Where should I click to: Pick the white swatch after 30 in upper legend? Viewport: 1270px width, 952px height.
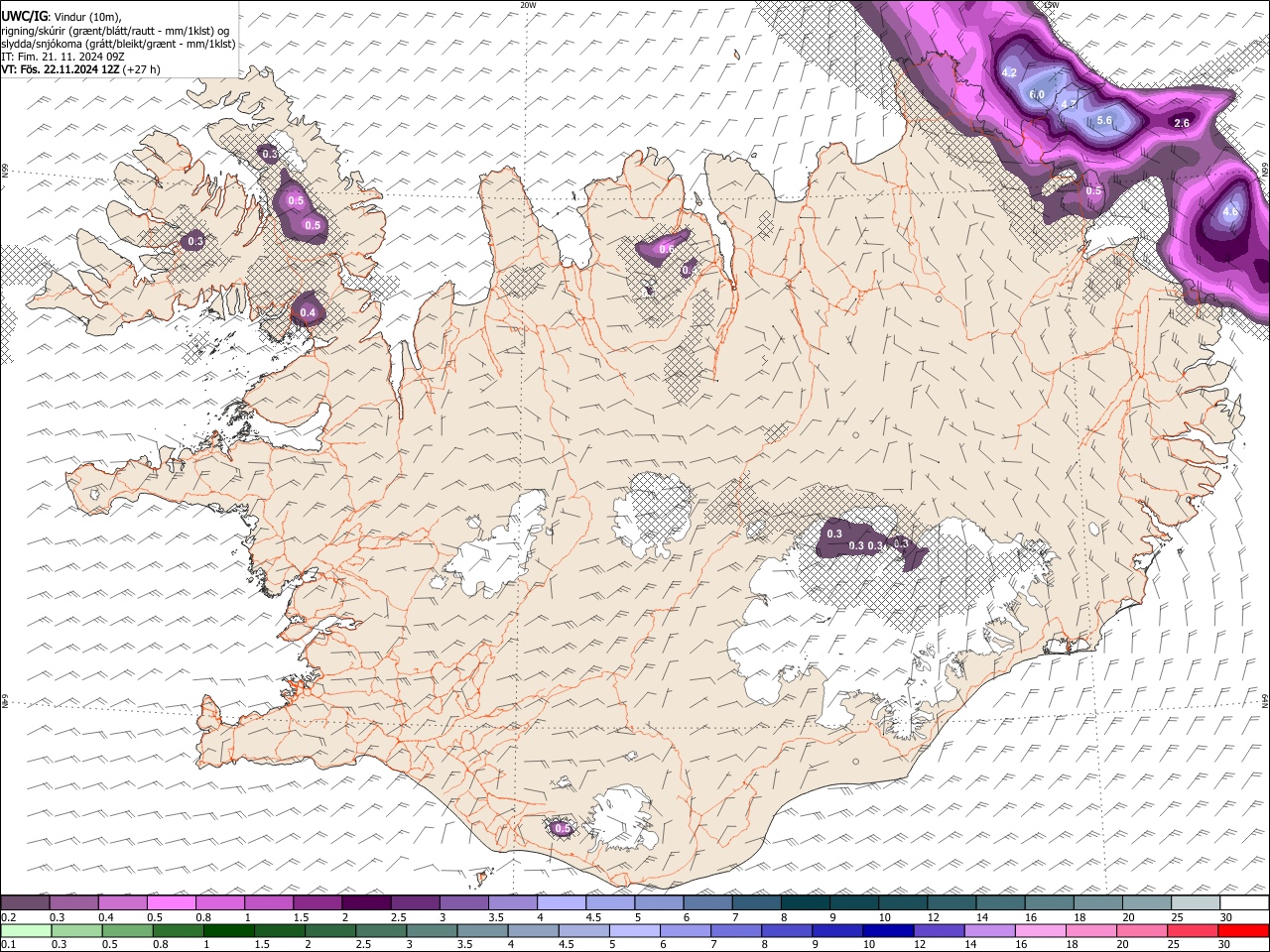point(1244,903)
